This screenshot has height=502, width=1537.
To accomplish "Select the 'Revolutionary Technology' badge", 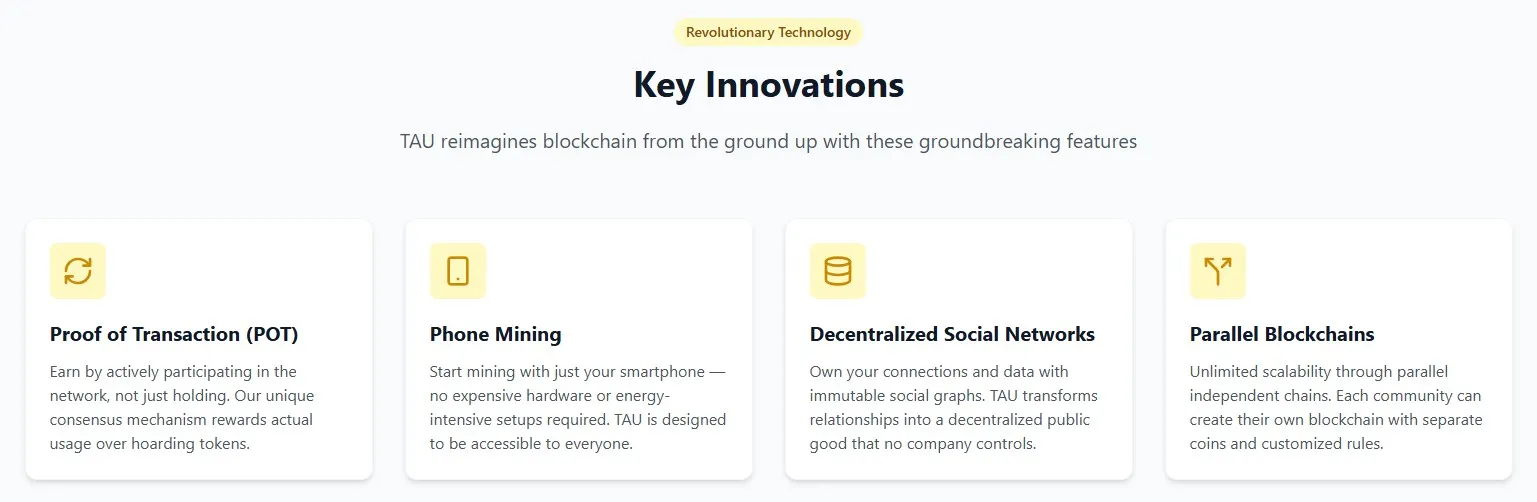I will point(768,32).
